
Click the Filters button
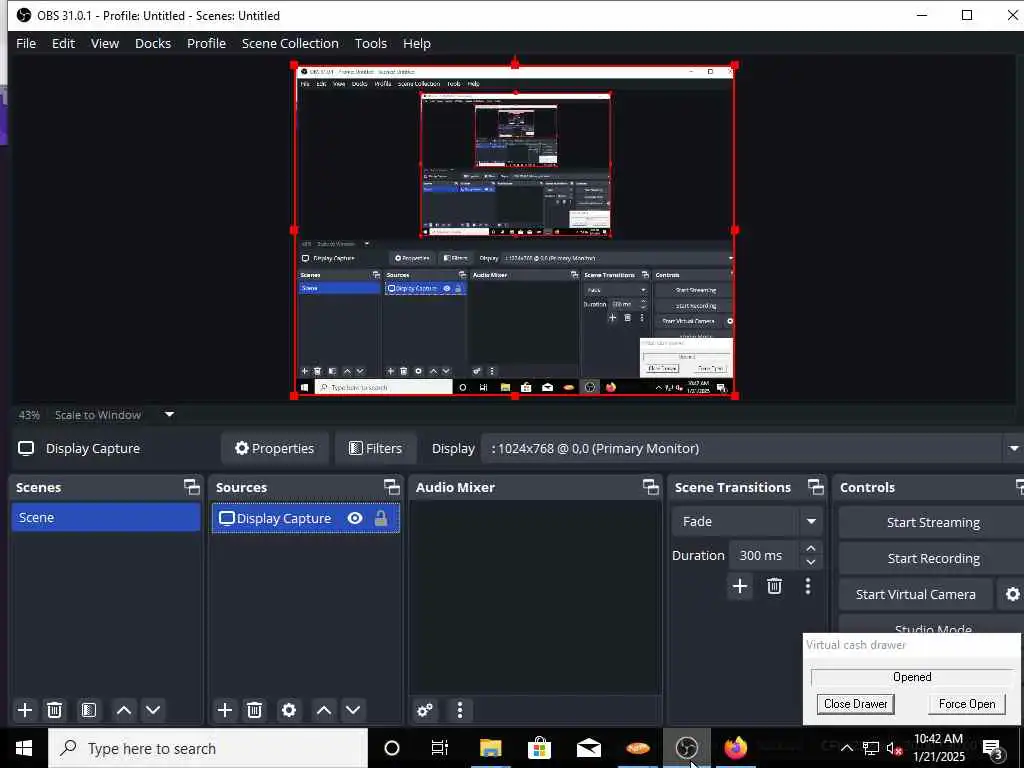(x=376, y=449)
